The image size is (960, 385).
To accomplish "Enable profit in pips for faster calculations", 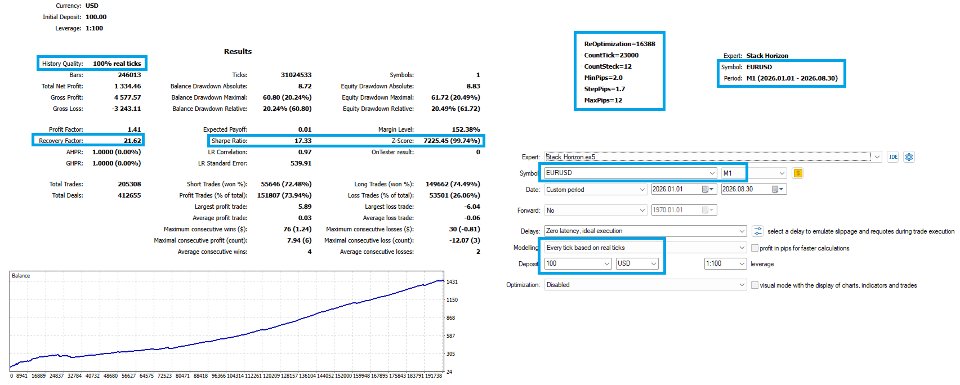I will tap(755, 248).
